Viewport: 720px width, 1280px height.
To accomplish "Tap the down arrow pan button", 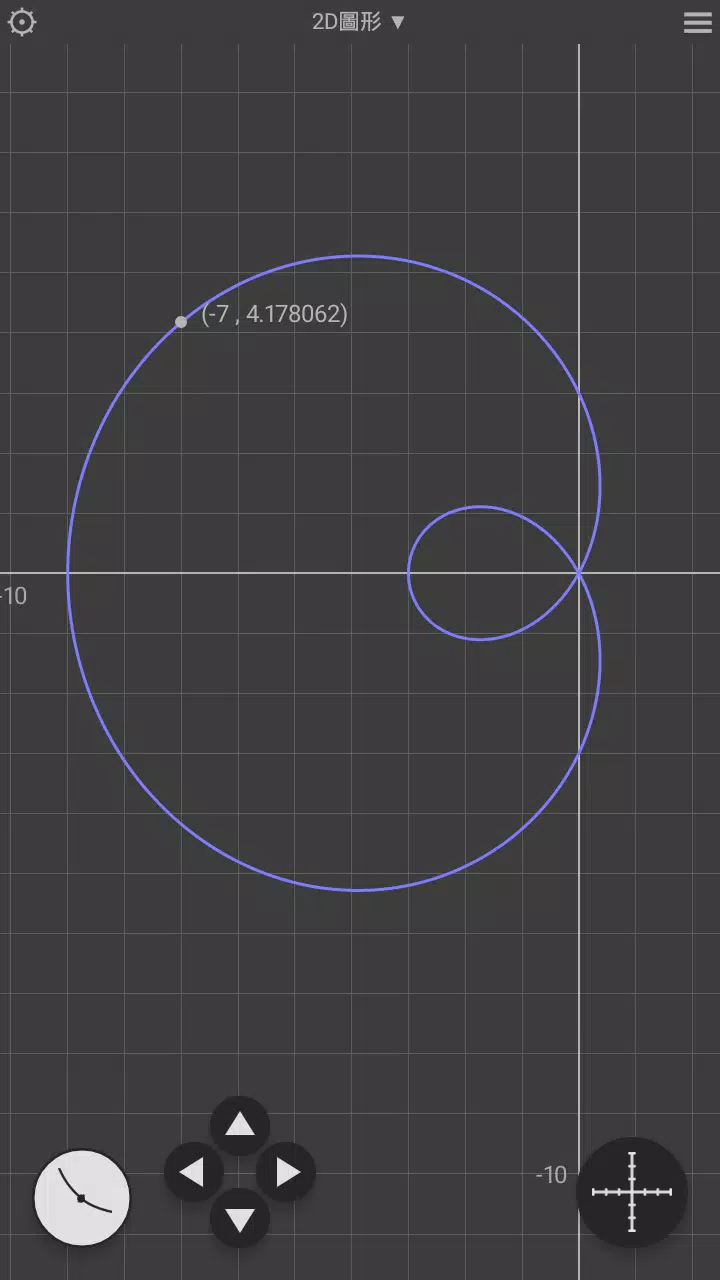I will (240, 1219).
